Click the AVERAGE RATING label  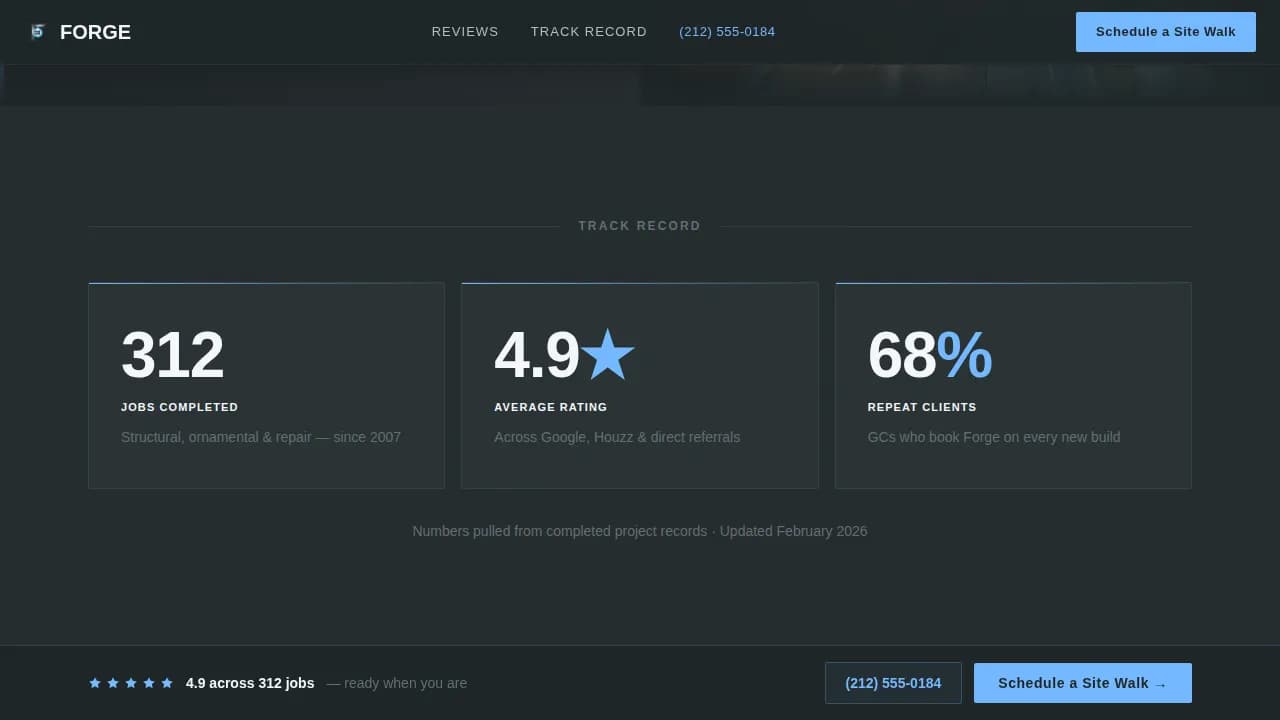tap(551, 407)
